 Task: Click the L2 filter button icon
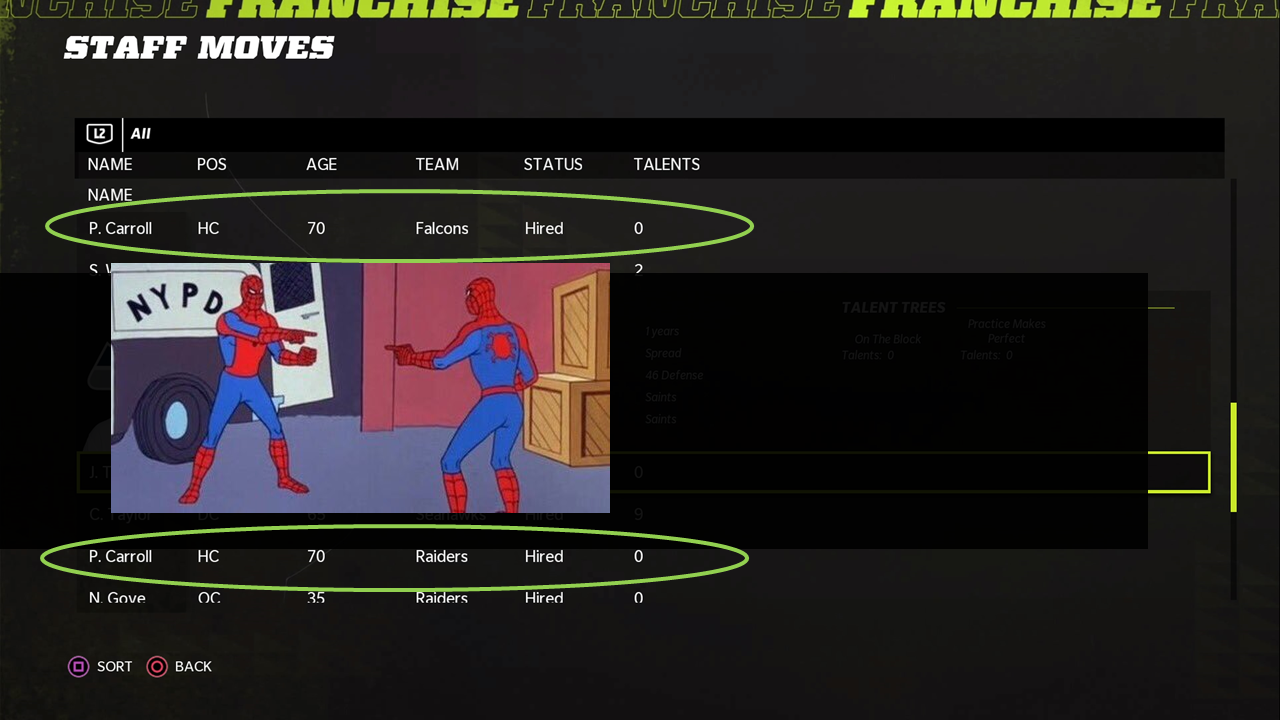tap(99, 134)
